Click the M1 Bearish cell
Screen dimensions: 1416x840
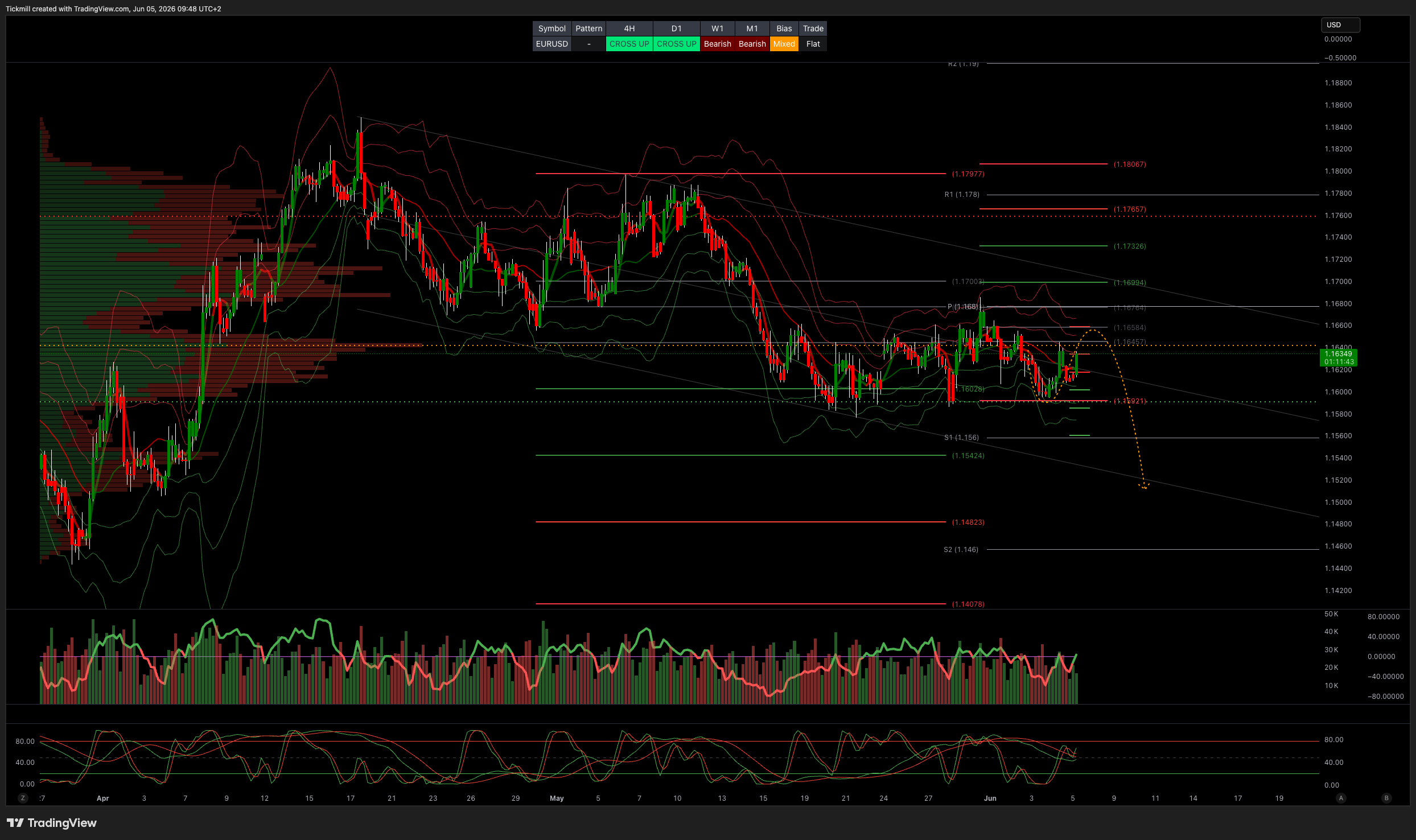coord(752,44)
